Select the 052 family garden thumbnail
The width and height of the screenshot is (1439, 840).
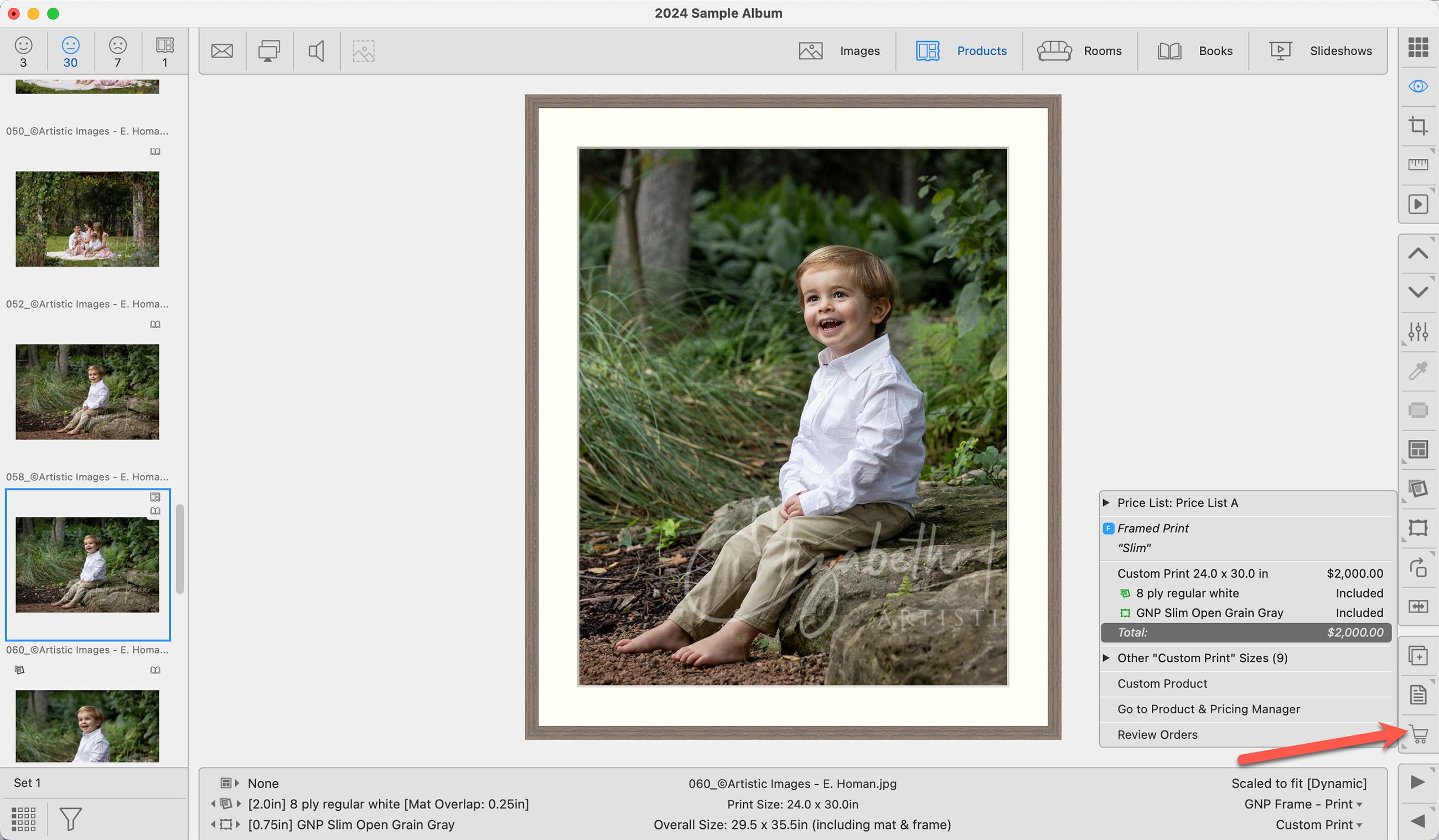click(87, 219)
